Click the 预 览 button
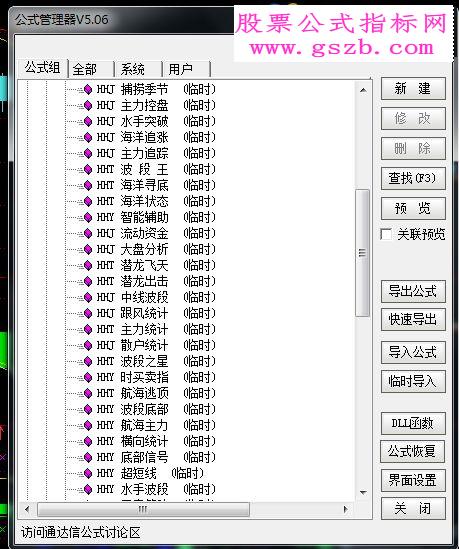 coord(413,208)
